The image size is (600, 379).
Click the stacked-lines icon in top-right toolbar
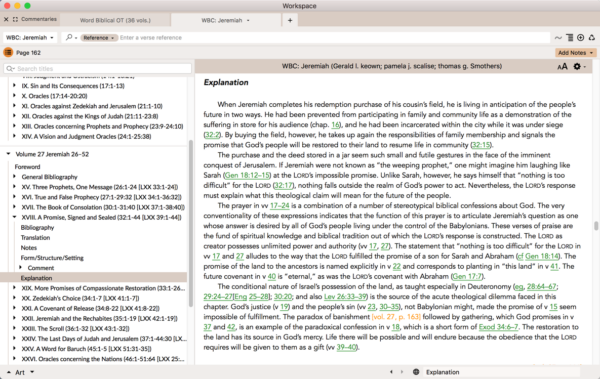pyautogui.click(x=570, y=38)
